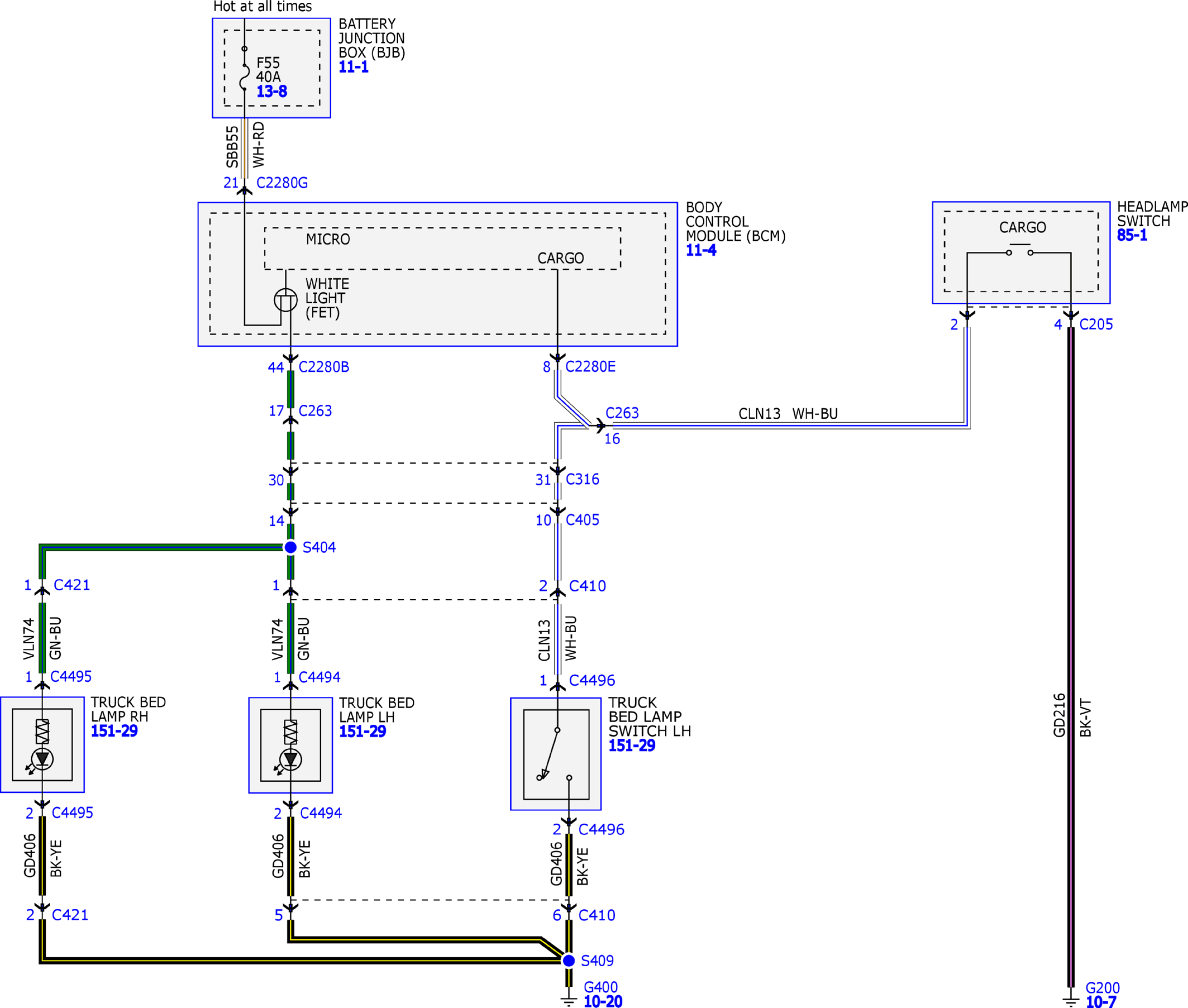1188x1008 pixels.
Task: Click the C2280G connector label
Action: 282,183
